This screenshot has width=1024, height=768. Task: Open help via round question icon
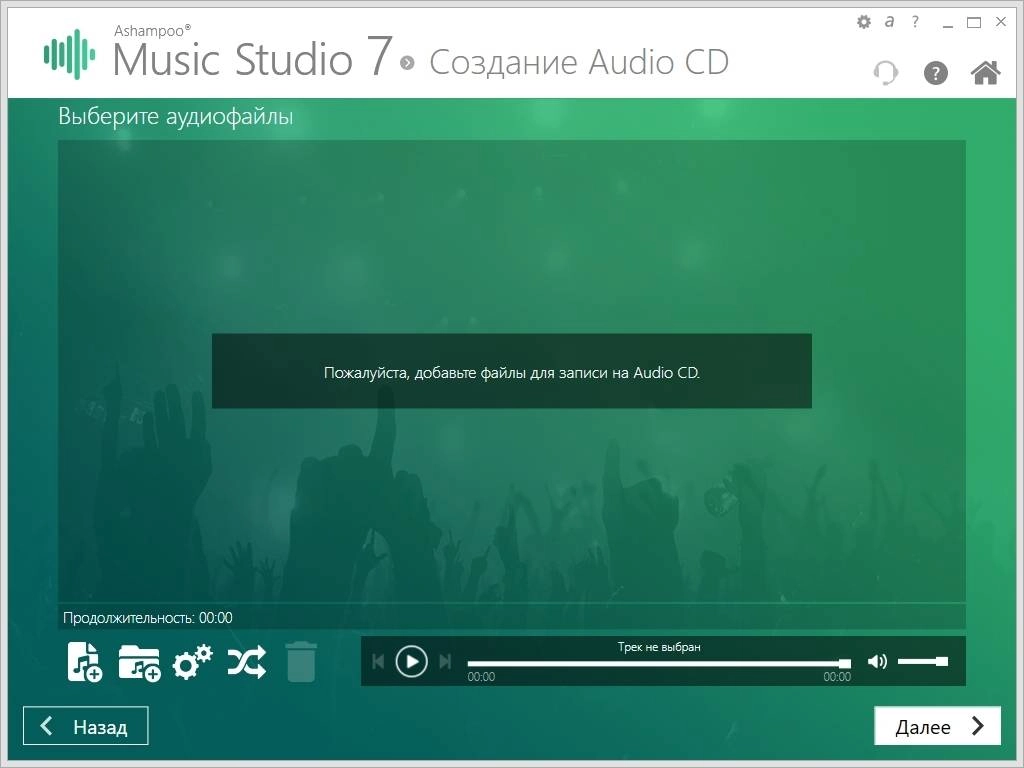click(x=935, y=72)
